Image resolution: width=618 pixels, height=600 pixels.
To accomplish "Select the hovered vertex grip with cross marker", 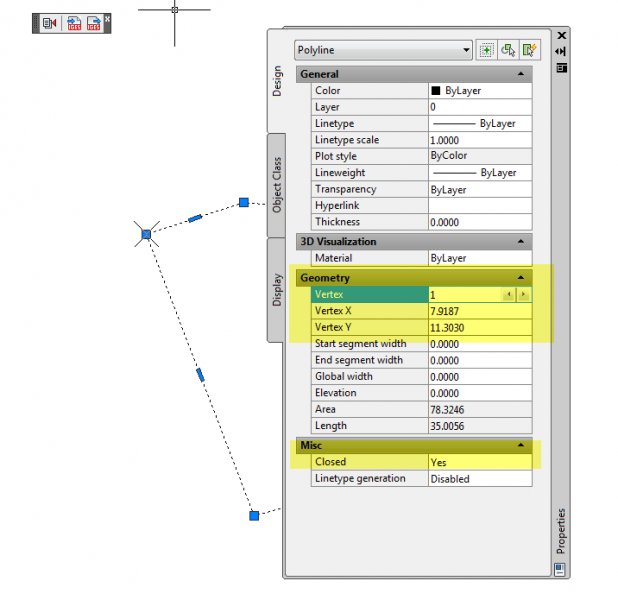I will [x=146, y=234].
